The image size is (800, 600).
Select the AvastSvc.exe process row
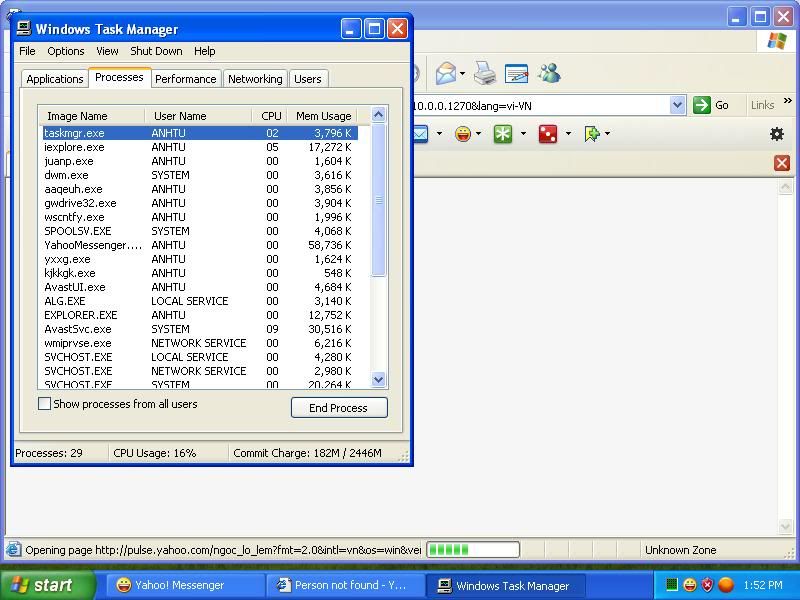tap(200, 329)
